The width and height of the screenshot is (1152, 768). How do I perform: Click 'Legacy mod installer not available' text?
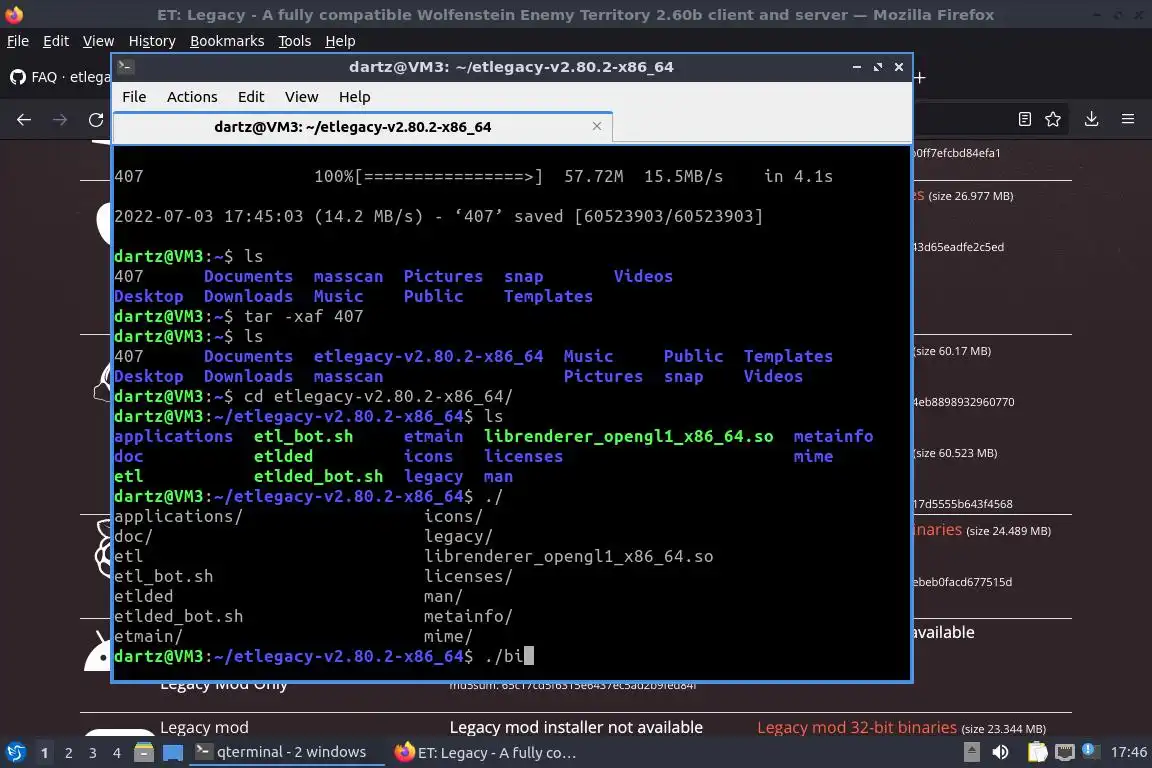(576, 728)
